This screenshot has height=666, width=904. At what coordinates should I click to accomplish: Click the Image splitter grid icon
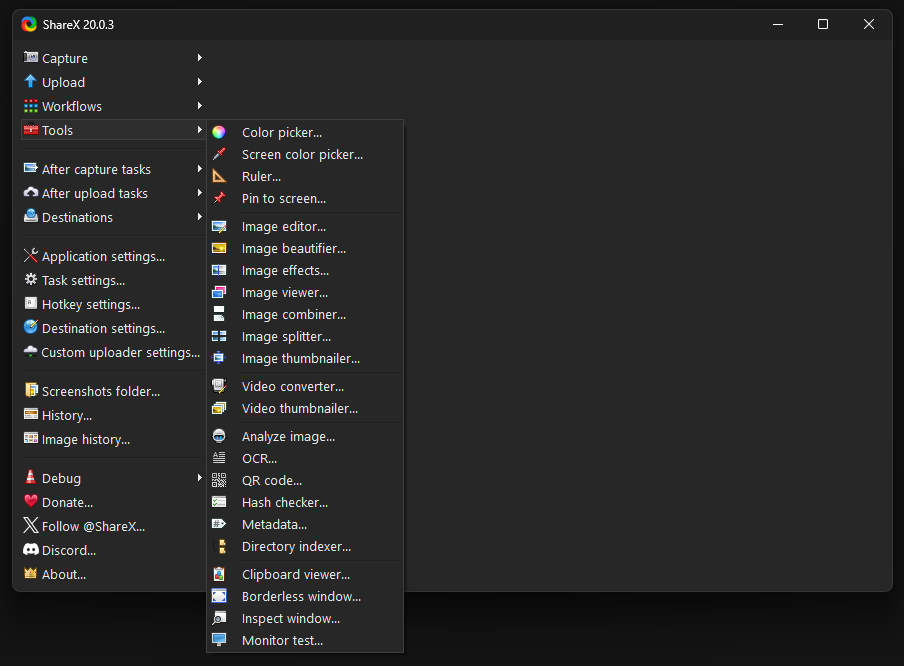[x=219, y=336]
